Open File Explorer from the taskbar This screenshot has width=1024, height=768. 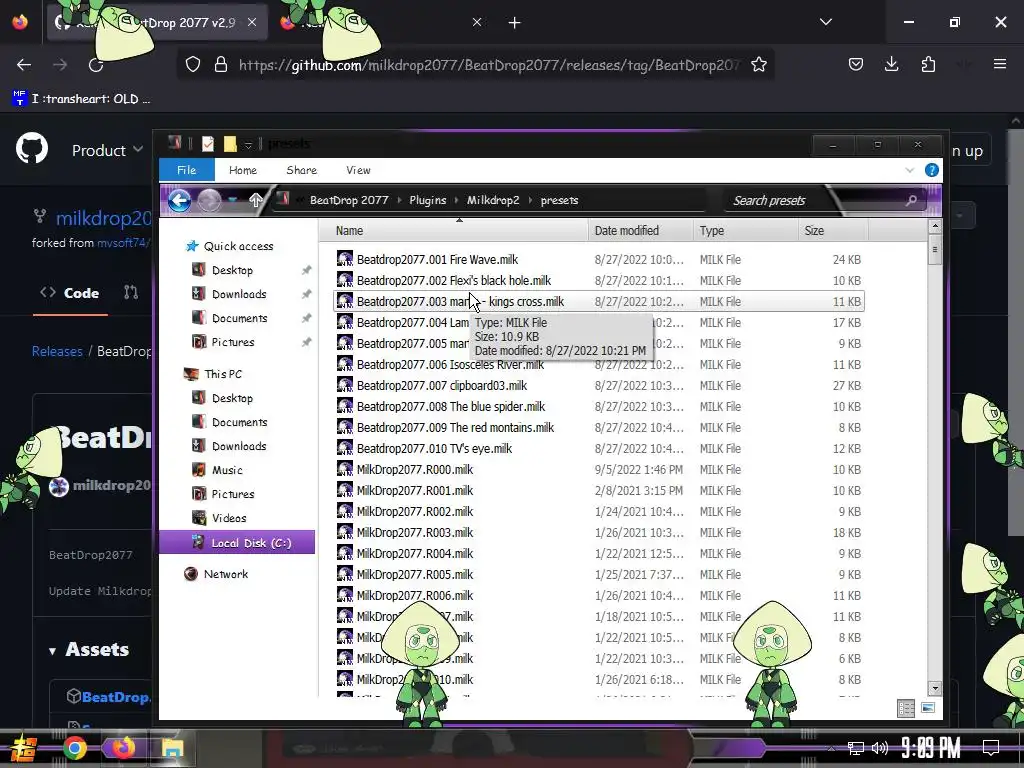[172, 748]
